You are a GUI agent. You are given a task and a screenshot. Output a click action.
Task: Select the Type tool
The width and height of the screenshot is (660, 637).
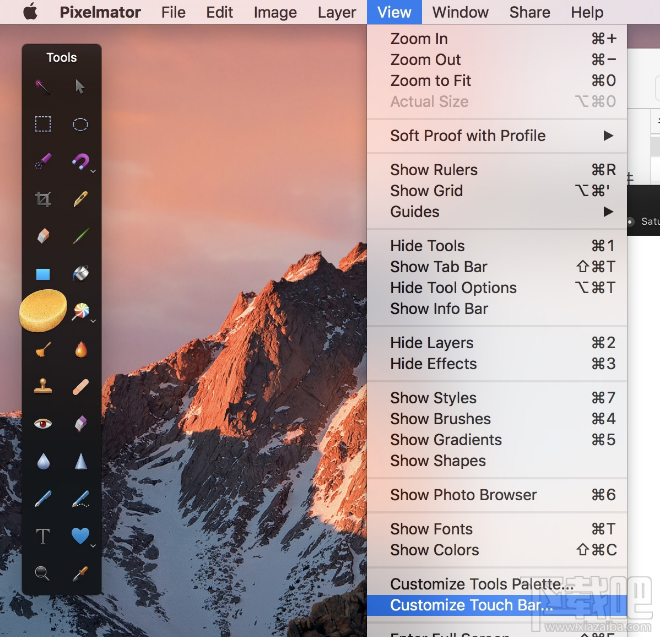tap(43, 536)
